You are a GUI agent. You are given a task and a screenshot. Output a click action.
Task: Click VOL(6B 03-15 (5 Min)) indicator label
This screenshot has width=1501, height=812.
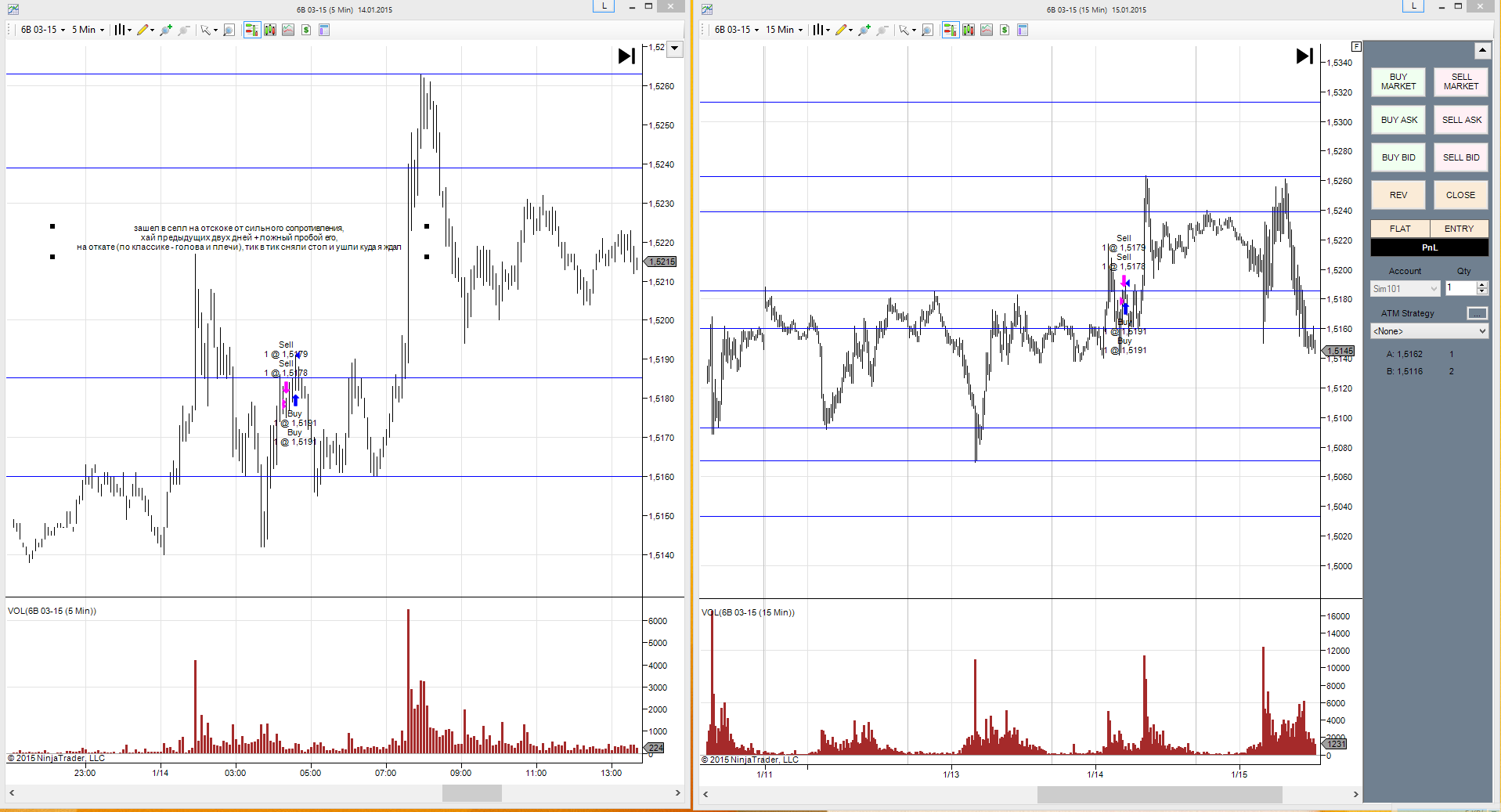52,611
